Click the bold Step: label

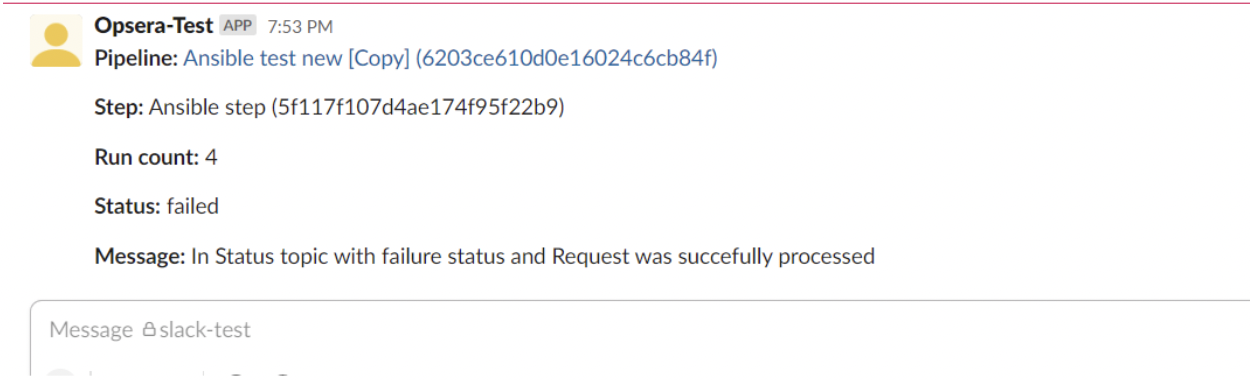pos(120,108)
